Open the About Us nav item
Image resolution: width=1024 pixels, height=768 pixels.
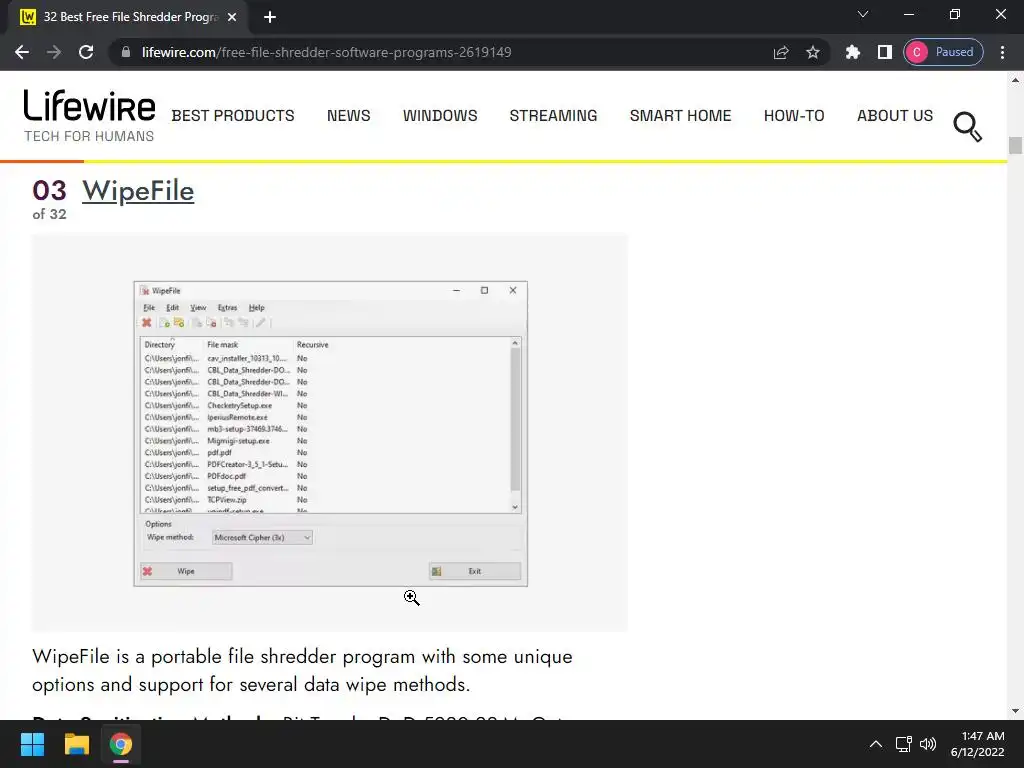click(x=895, y=116)
